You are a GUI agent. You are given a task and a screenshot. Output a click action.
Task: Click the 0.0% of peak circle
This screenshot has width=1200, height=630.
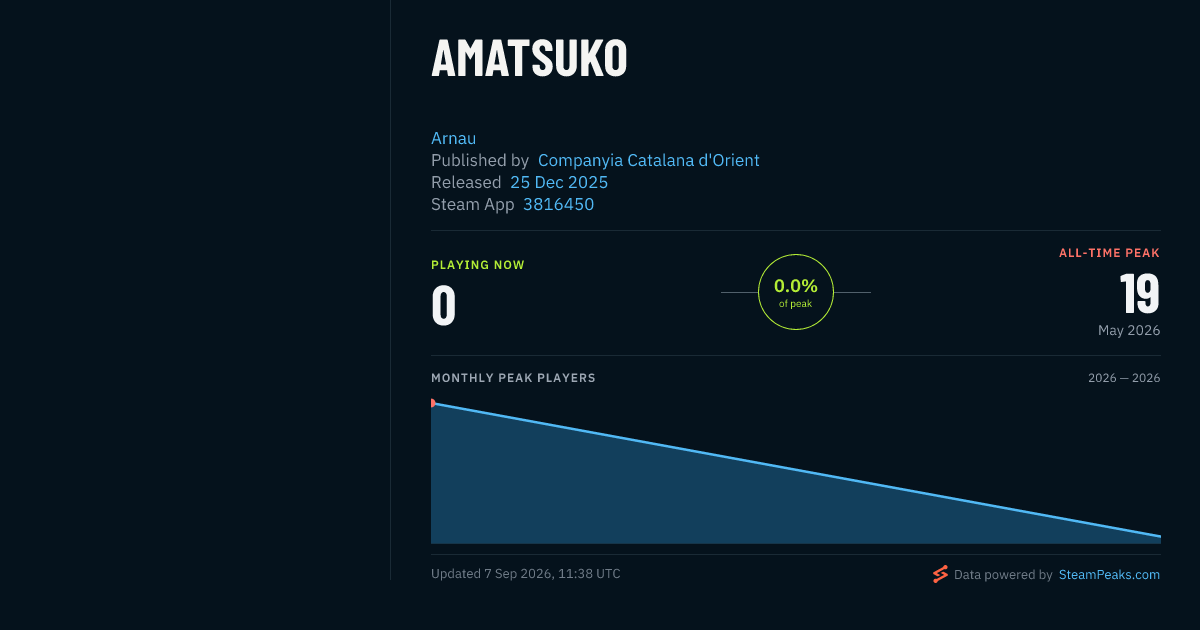(x=796, y=292)
